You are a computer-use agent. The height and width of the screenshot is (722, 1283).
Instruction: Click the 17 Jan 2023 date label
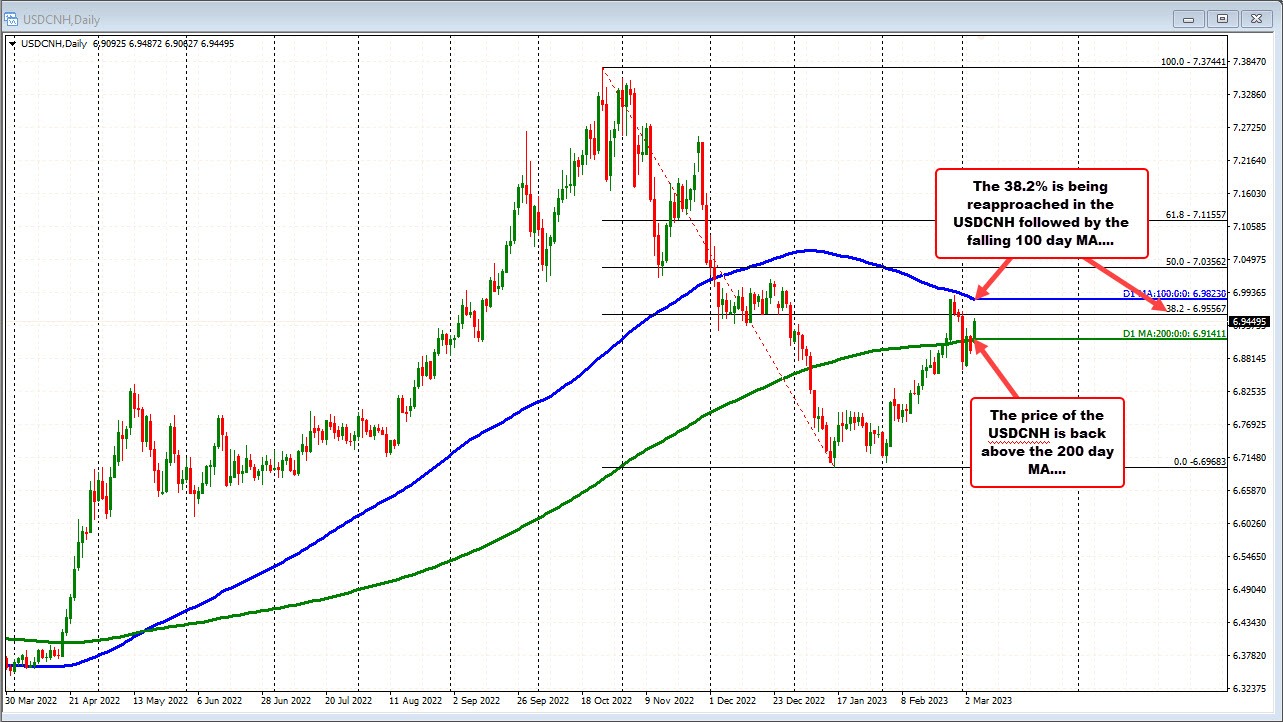coord(862,702)
